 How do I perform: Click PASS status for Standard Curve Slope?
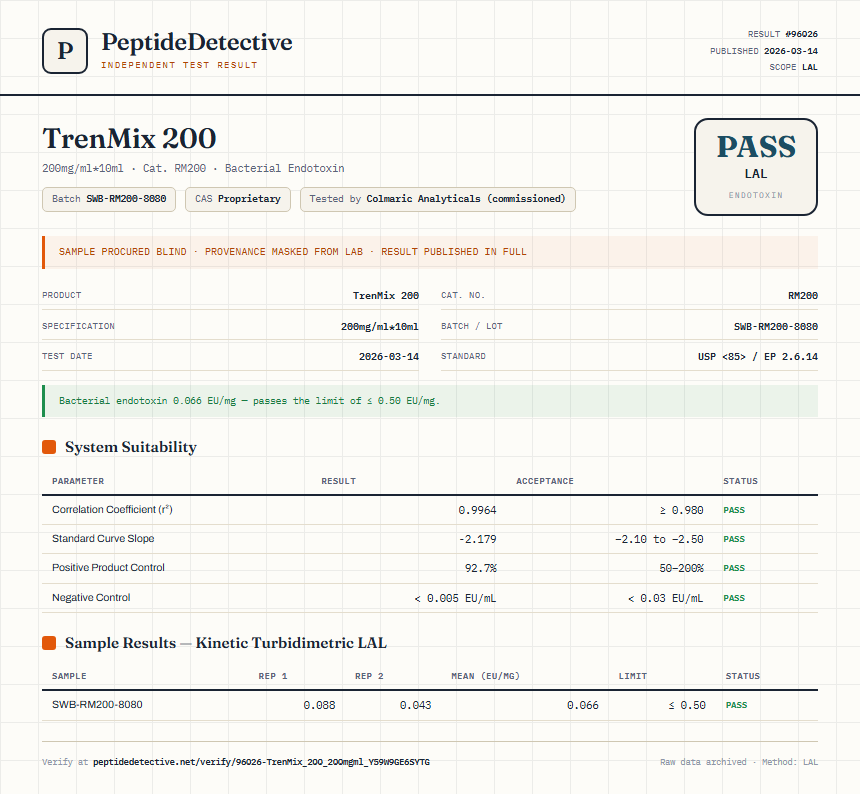pos(734,540)
